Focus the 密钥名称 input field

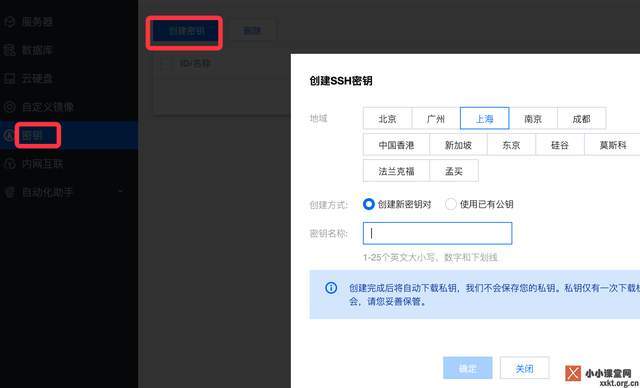tap(437, 233)
